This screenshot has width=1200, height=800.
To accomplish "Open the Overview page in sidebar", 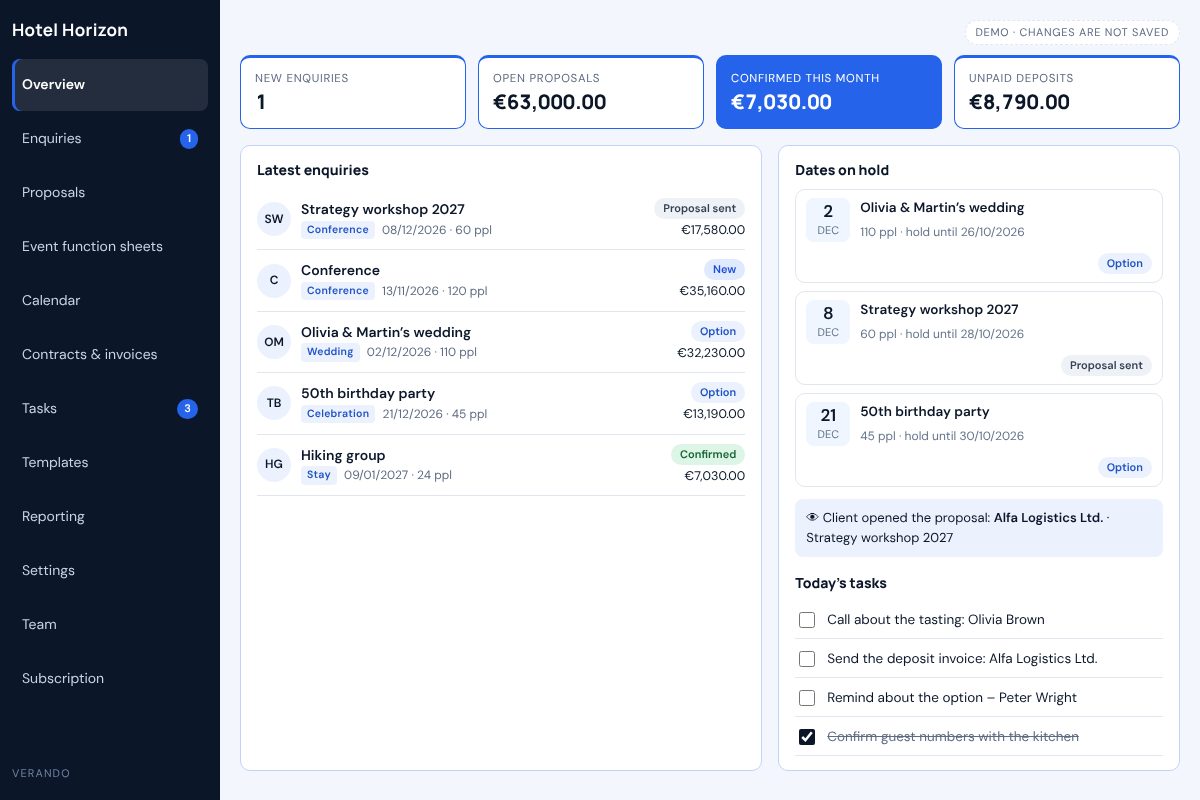I will 110,85.
